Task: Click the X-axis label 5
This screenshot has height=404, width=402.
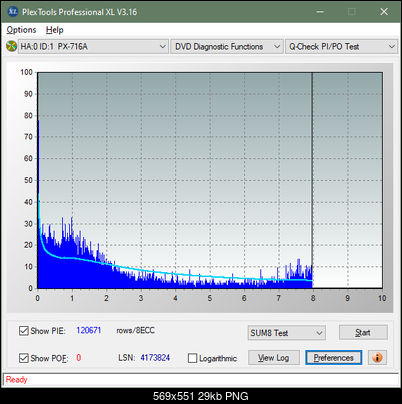Action: click(x=210, y=298)
